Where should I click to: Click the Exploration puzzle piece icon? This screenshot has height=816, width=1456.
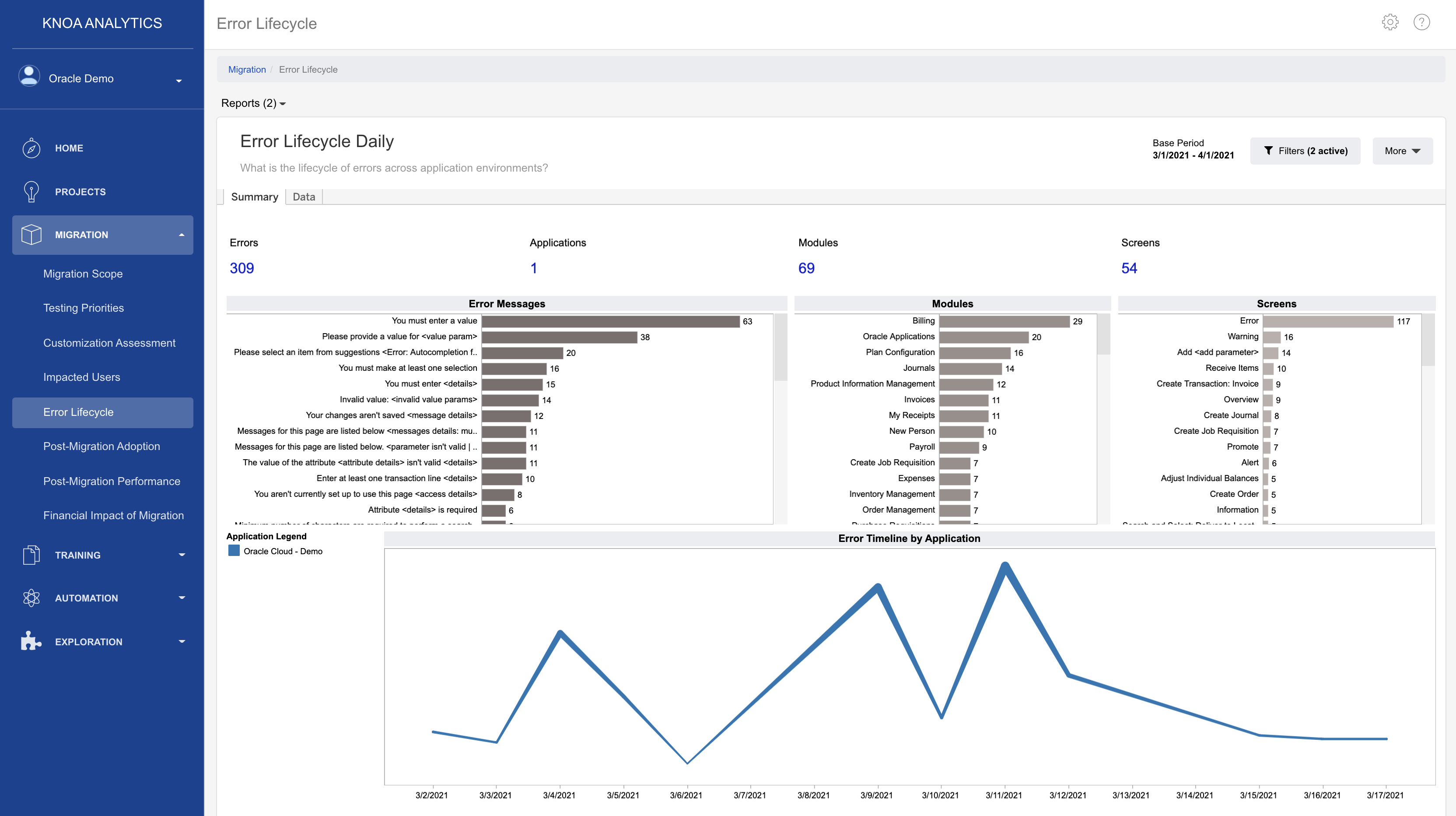click(x=31, y=641)
